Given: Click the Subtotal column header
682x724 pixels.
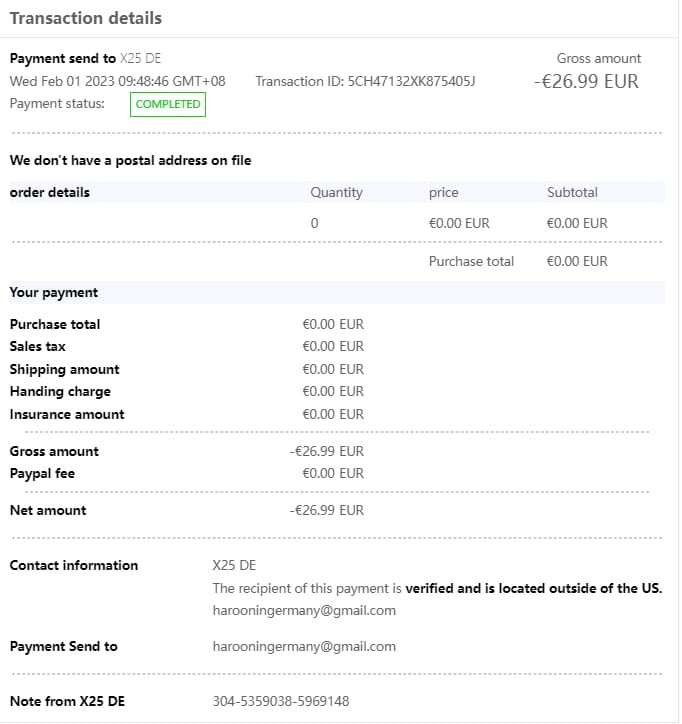Looking at the screenshot, I should tap(572, 192).
